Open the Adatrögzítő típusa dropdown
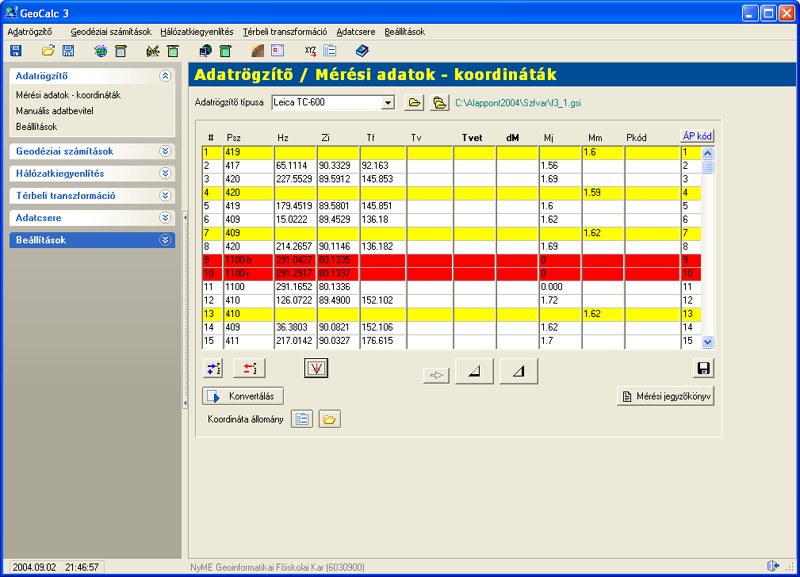Screen dimensions: 800x577 pos(388,103)
